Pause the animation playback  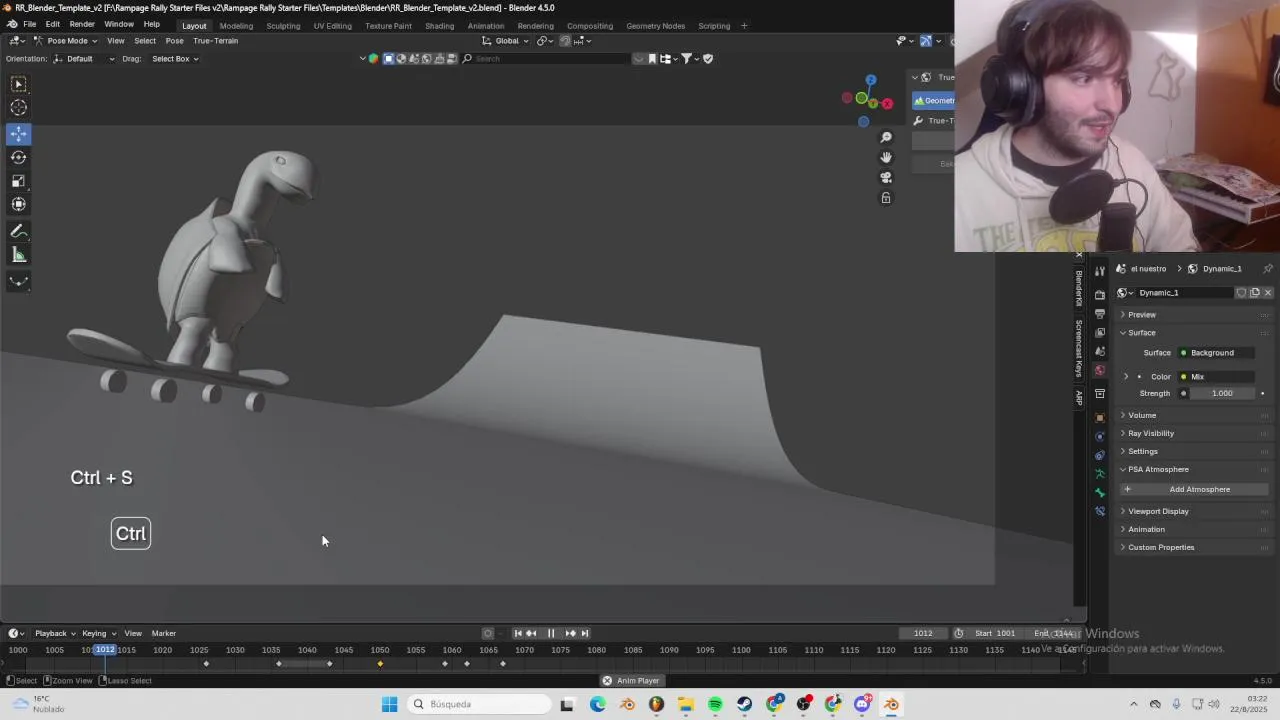pos(551,633)
